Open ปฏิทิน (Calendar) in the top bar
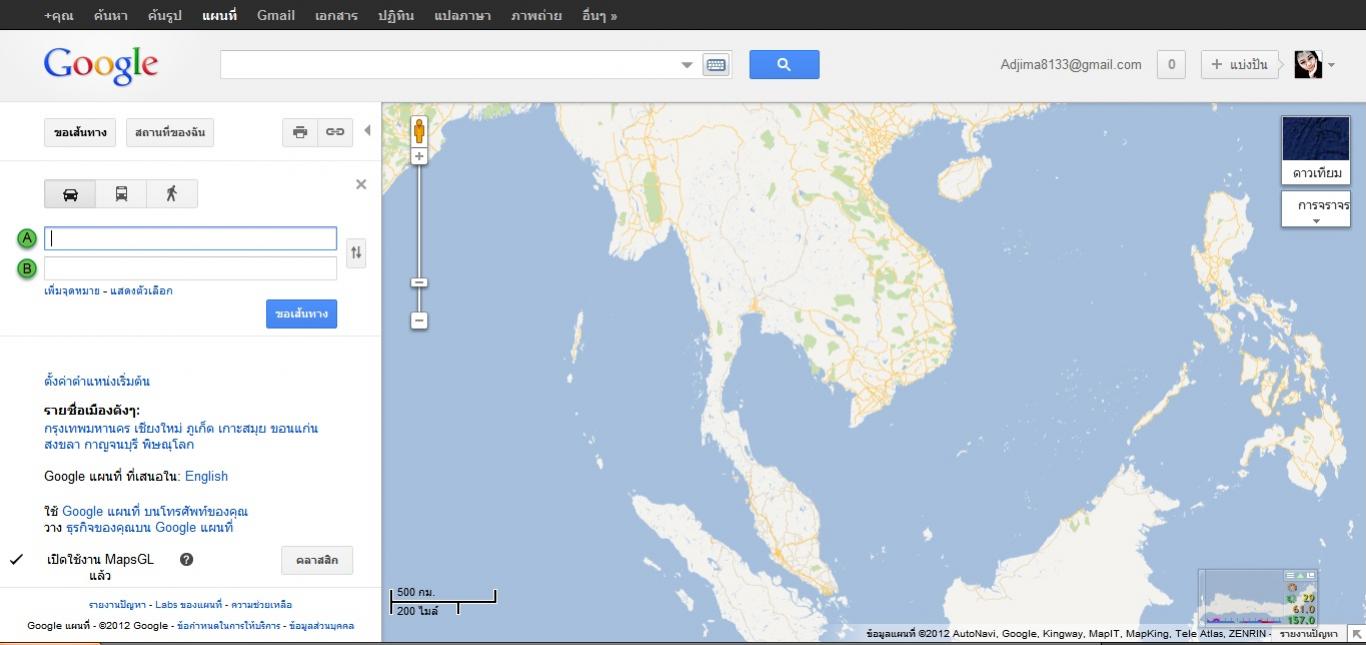The image size is (1366, 645). [x=396, y=15]
